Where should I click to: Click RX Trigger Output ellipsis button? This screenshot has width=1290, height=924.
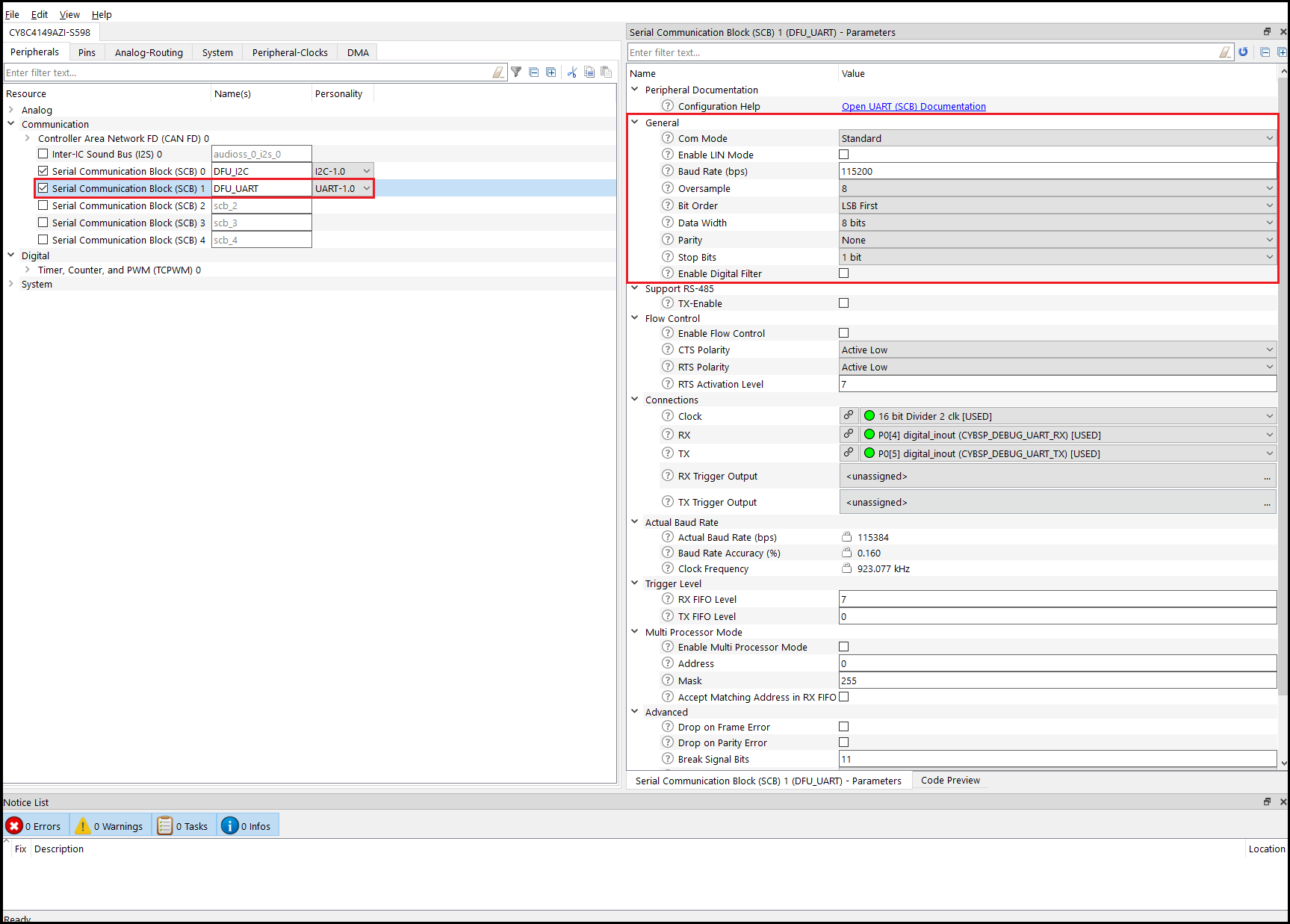pyautogui.click(x=1267, y=477)
